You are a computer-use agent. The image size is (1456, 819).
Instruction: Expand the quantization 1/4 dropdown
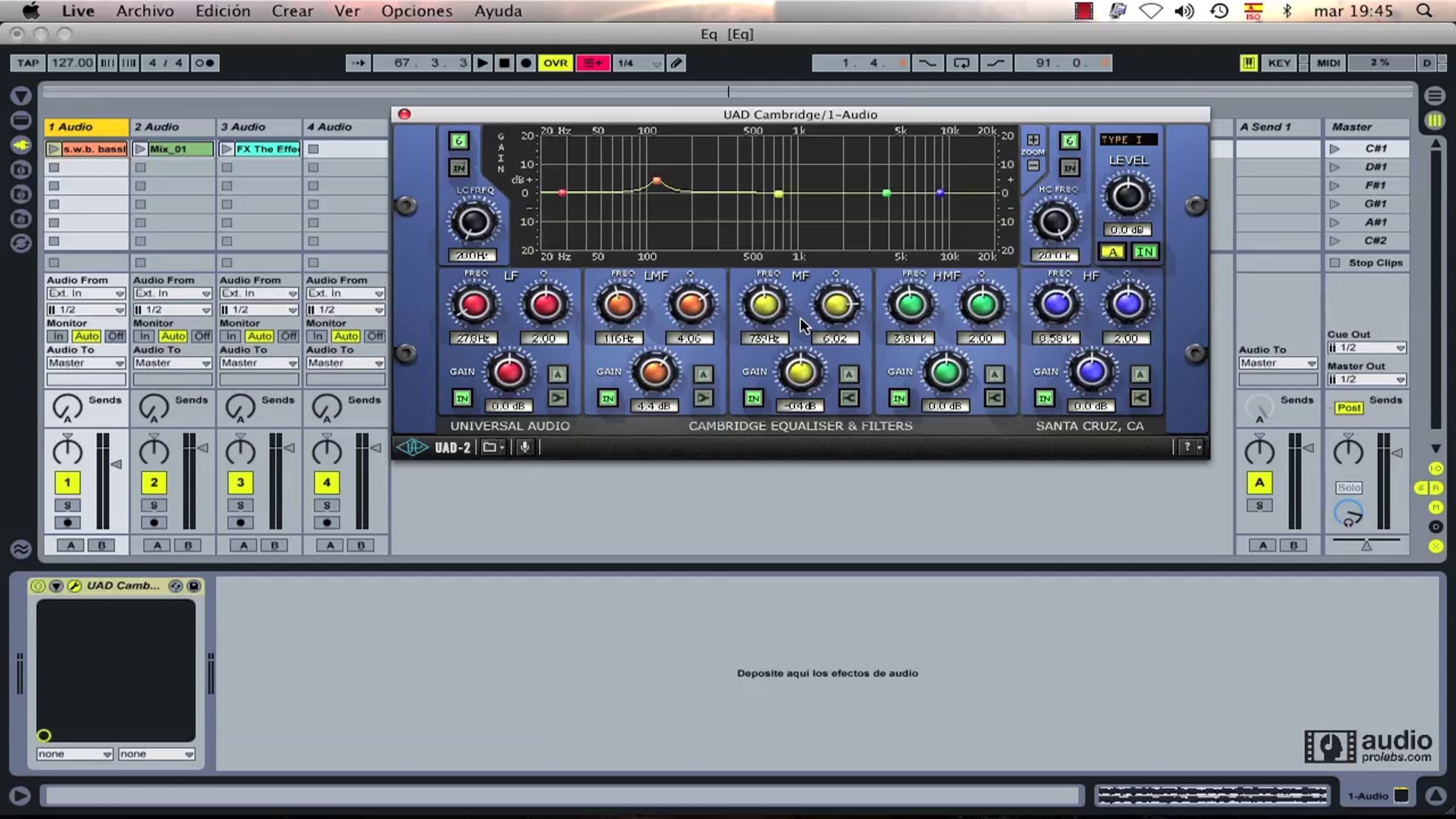(x=638, y=63)
